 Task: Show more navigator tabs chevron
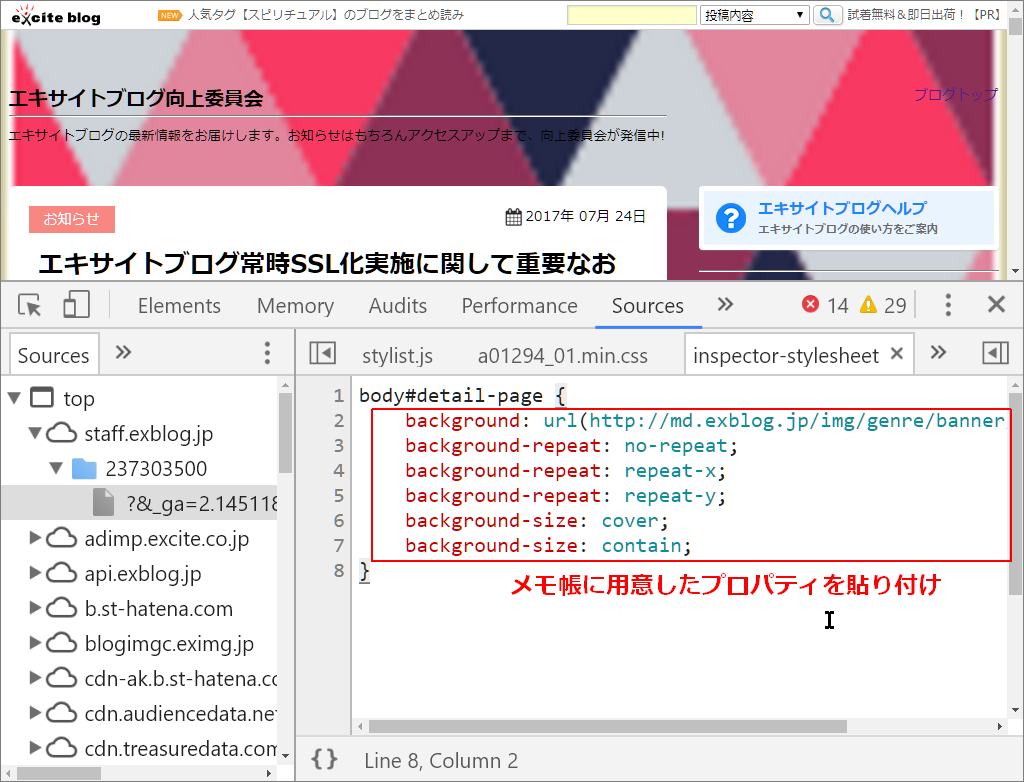pyautogui.click(x=123, y=353)
